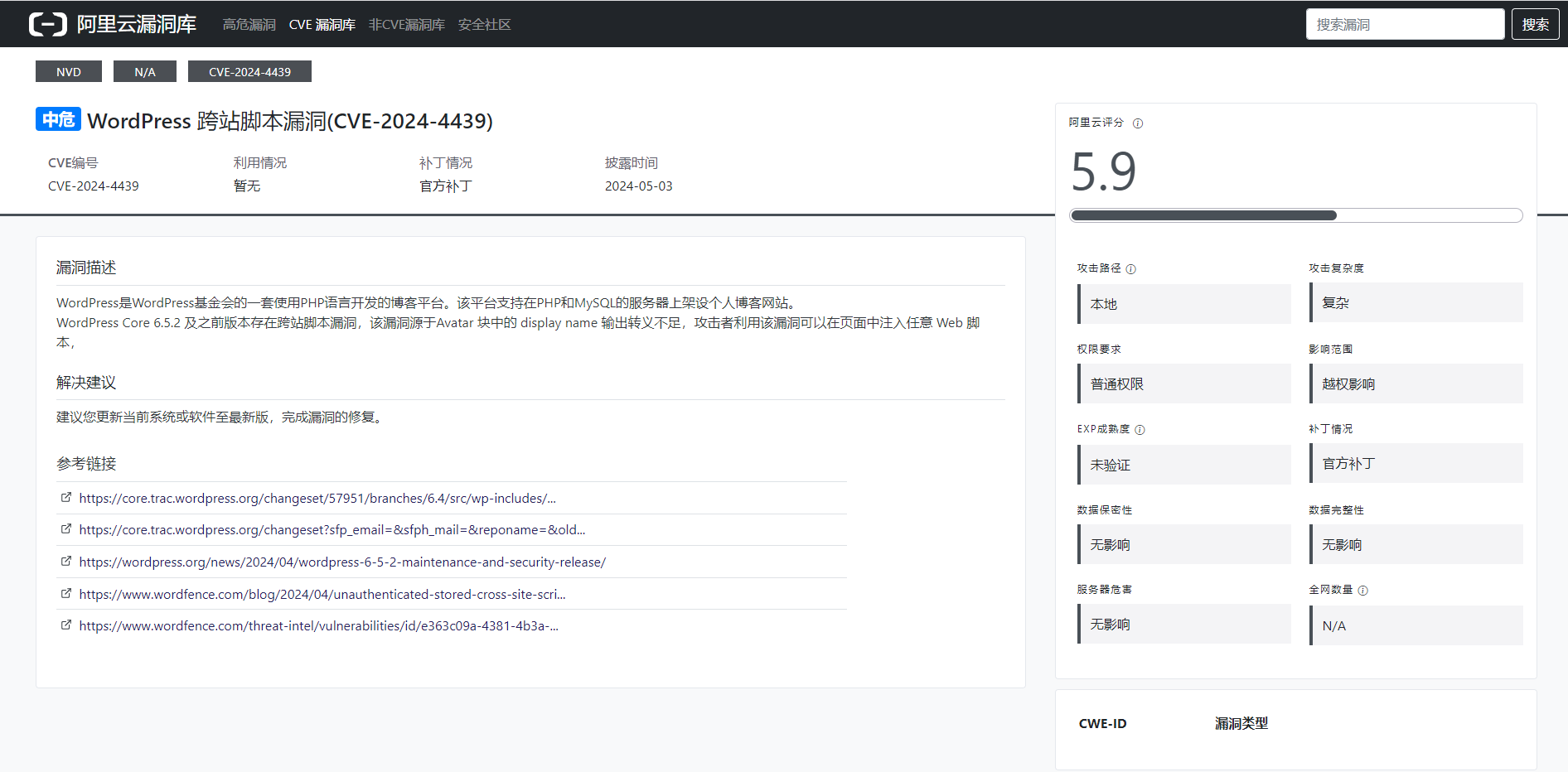The height and width of the screenshot is (772, 1568).
Task: Click the 披露时间 date 2024-05-03
Action: pyautogui.click(x=638, y=186)
